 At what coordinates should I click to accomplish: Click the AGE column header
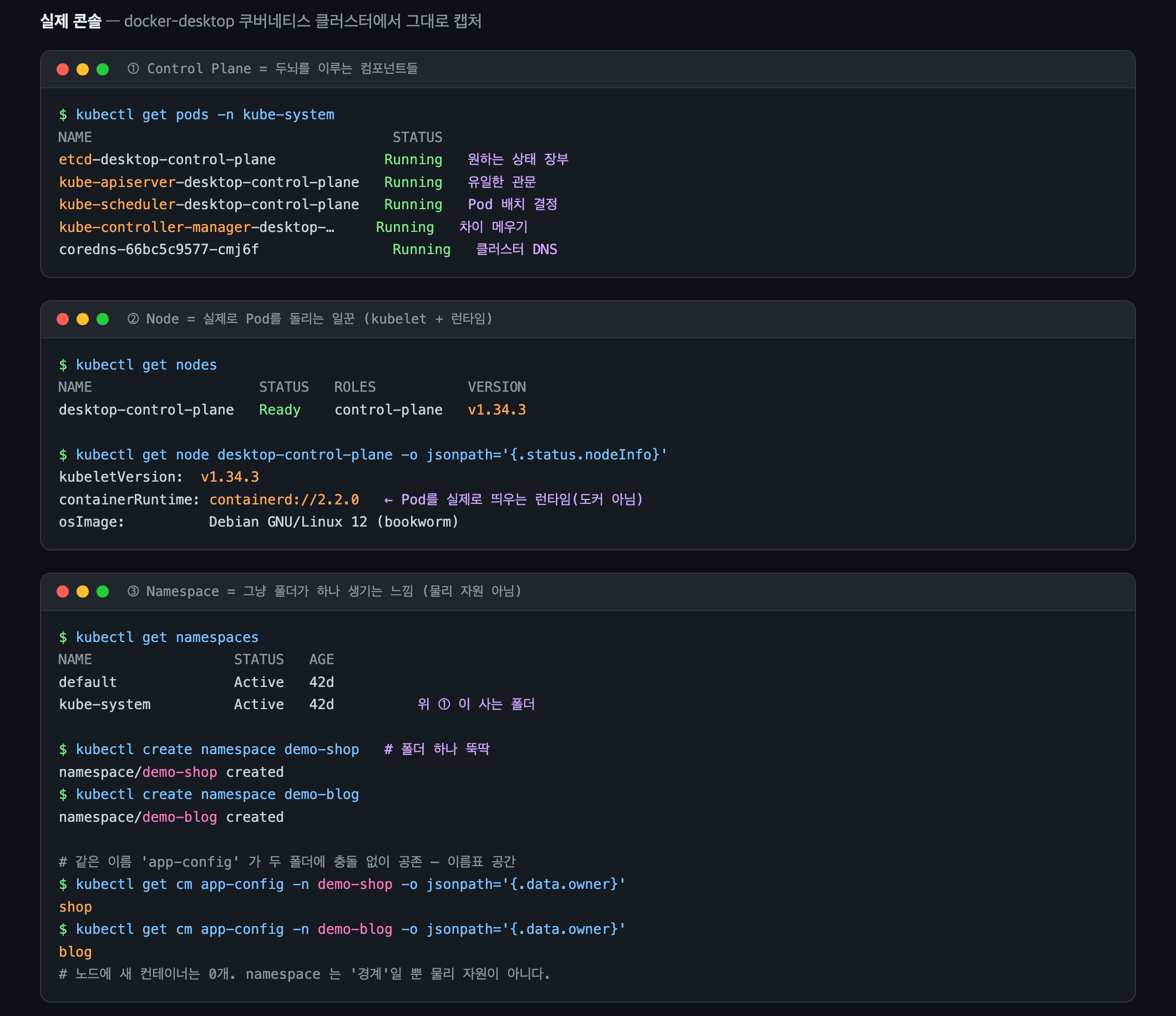pos(322,660)
